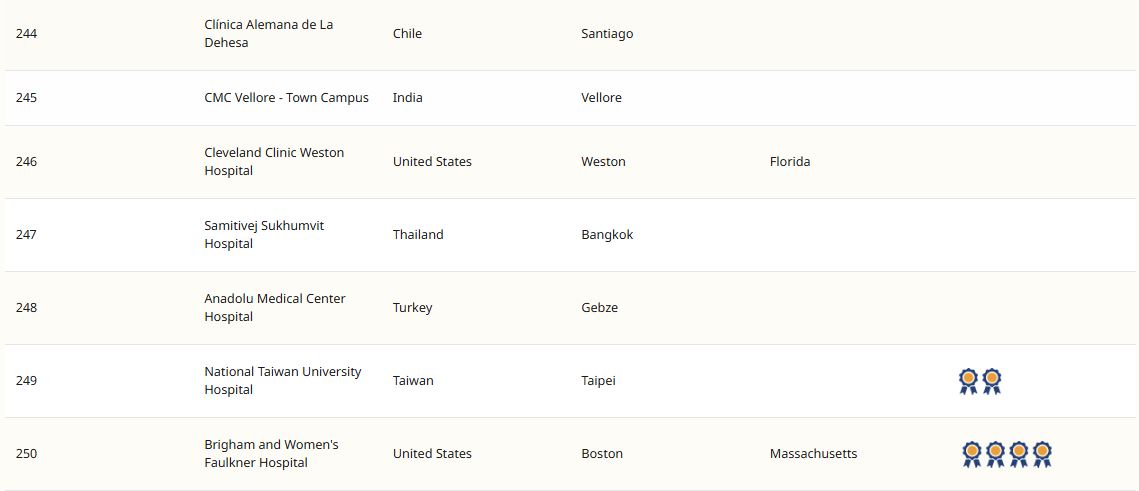Click first award ribbon in Brigham and Women's row

972,454
